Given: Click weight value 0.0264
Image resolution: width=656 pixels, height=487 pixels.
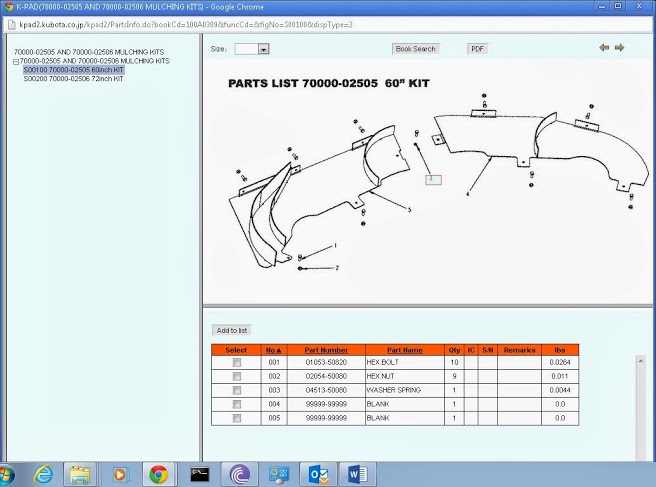Looking at the screenshot, I should click(560, 362).
